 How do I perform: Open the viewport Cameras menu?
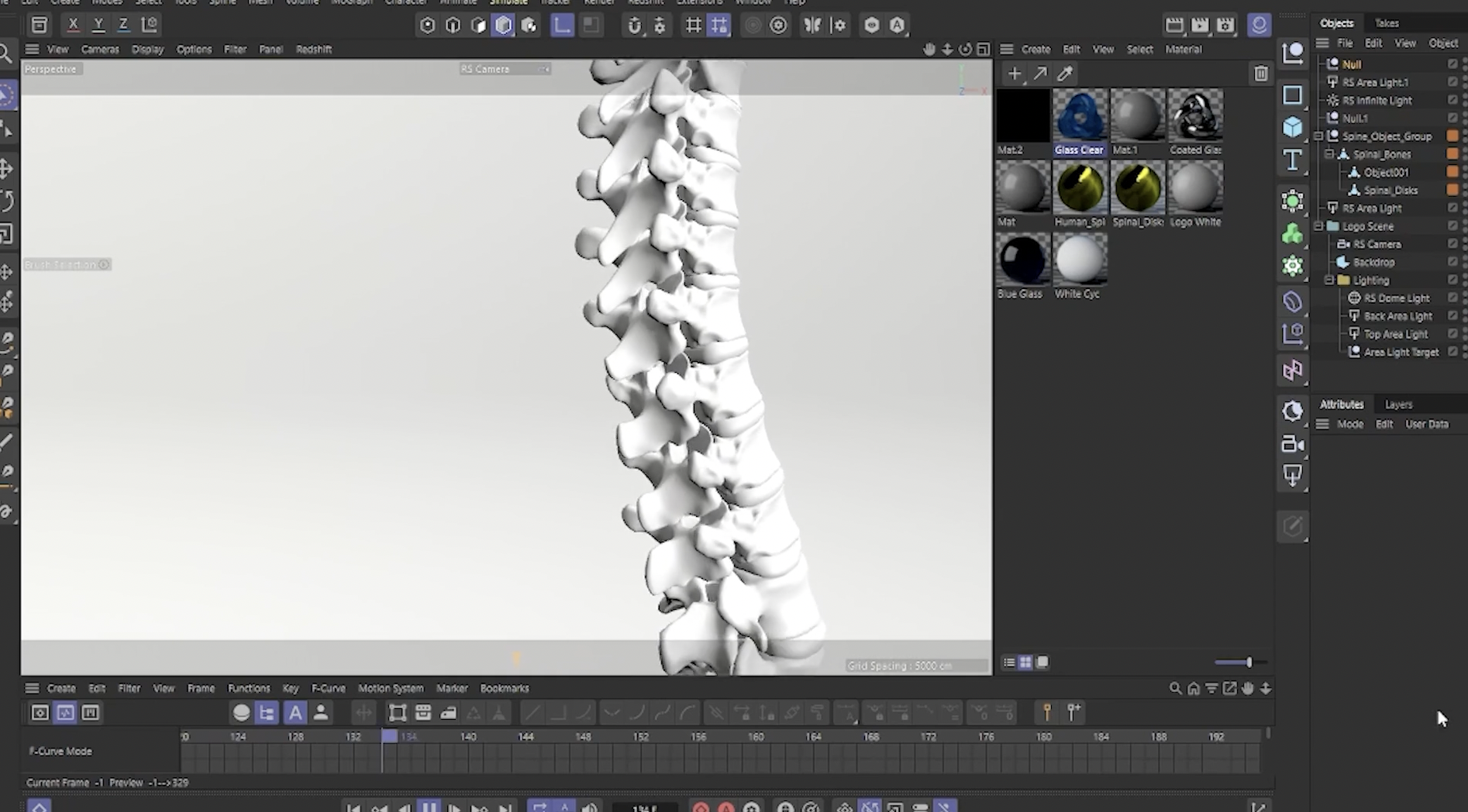pos(100,49)
